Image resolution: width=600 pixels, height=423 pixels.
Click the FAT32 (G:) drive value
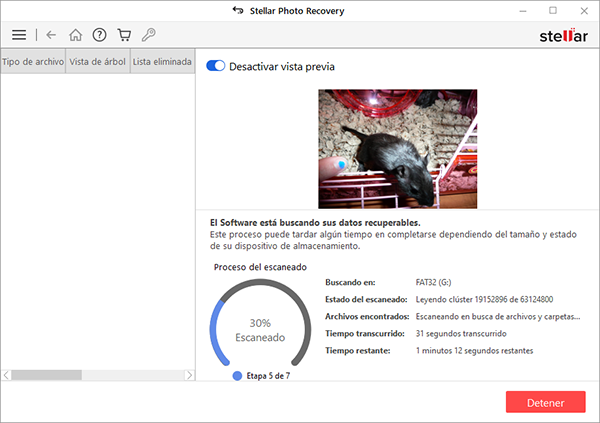click(434, 283)
